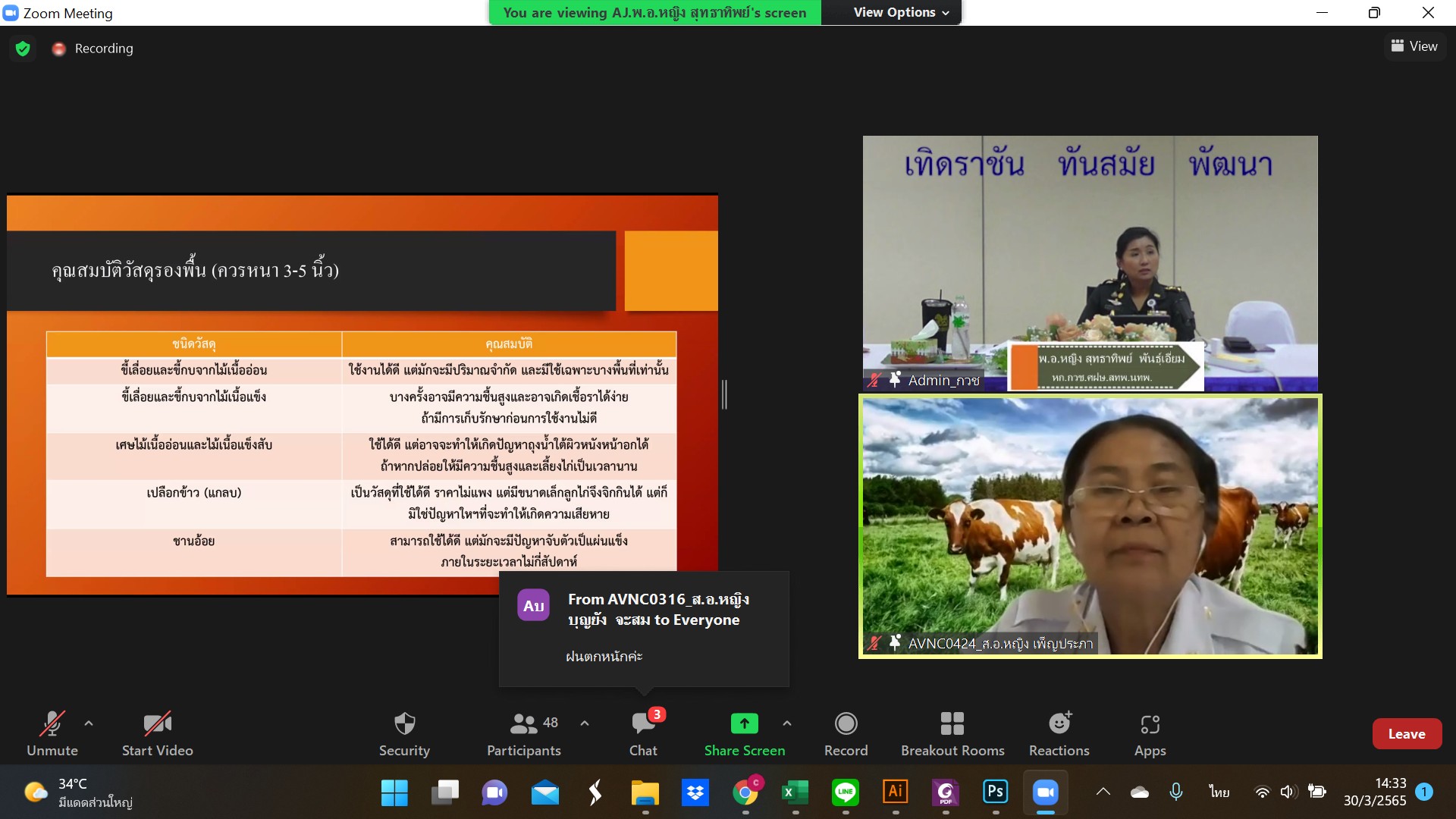Image resolution: width=1456 pixels, height=819 pixels.
Task: Click the คุณสมบัติ table header
Action: pos(509,344)
